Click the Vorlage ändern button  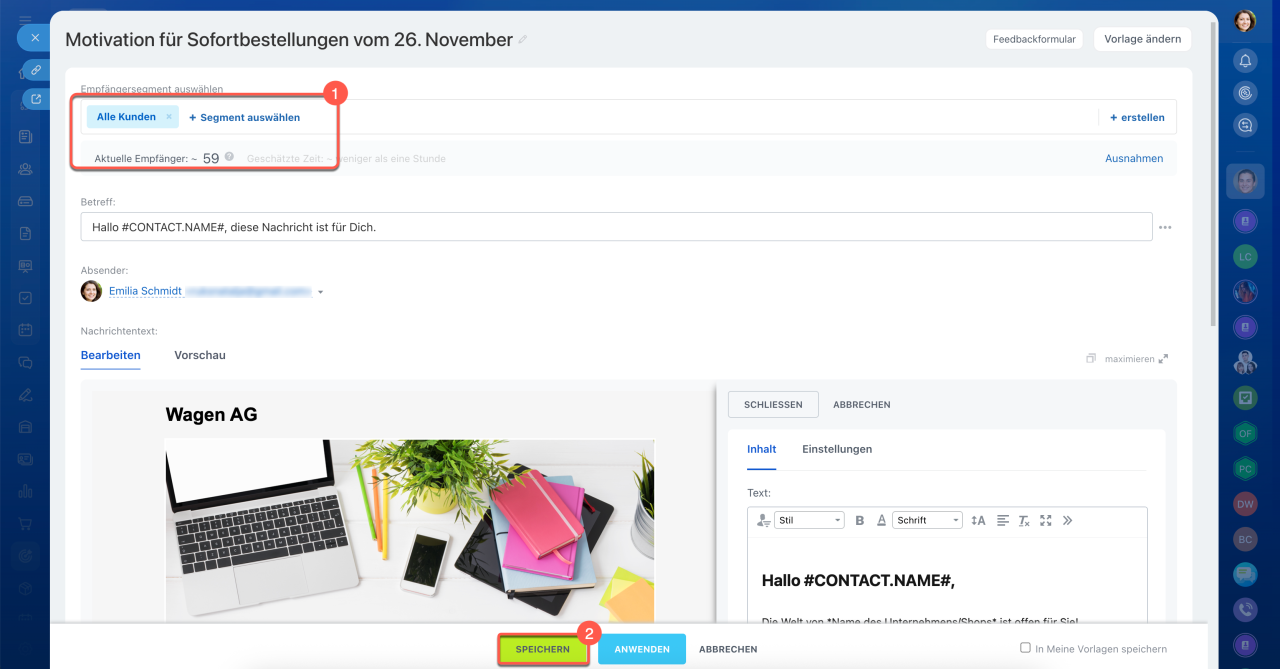(x=1142, y=39)
